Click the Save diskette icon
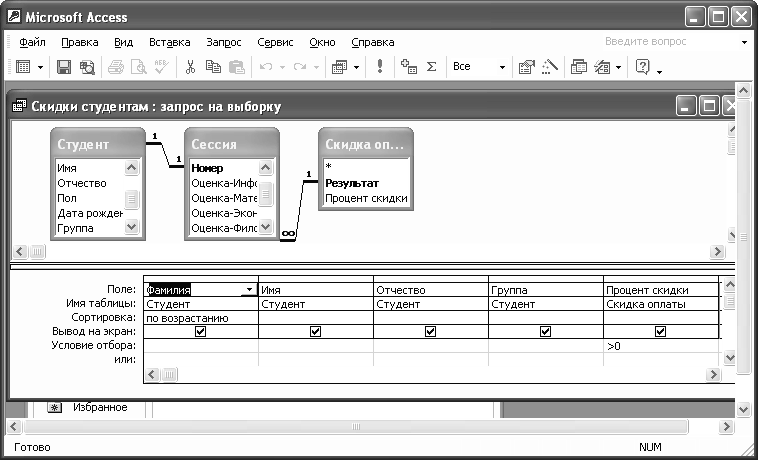758x460 pixels. pyautogui.click(x=64, y=67)
